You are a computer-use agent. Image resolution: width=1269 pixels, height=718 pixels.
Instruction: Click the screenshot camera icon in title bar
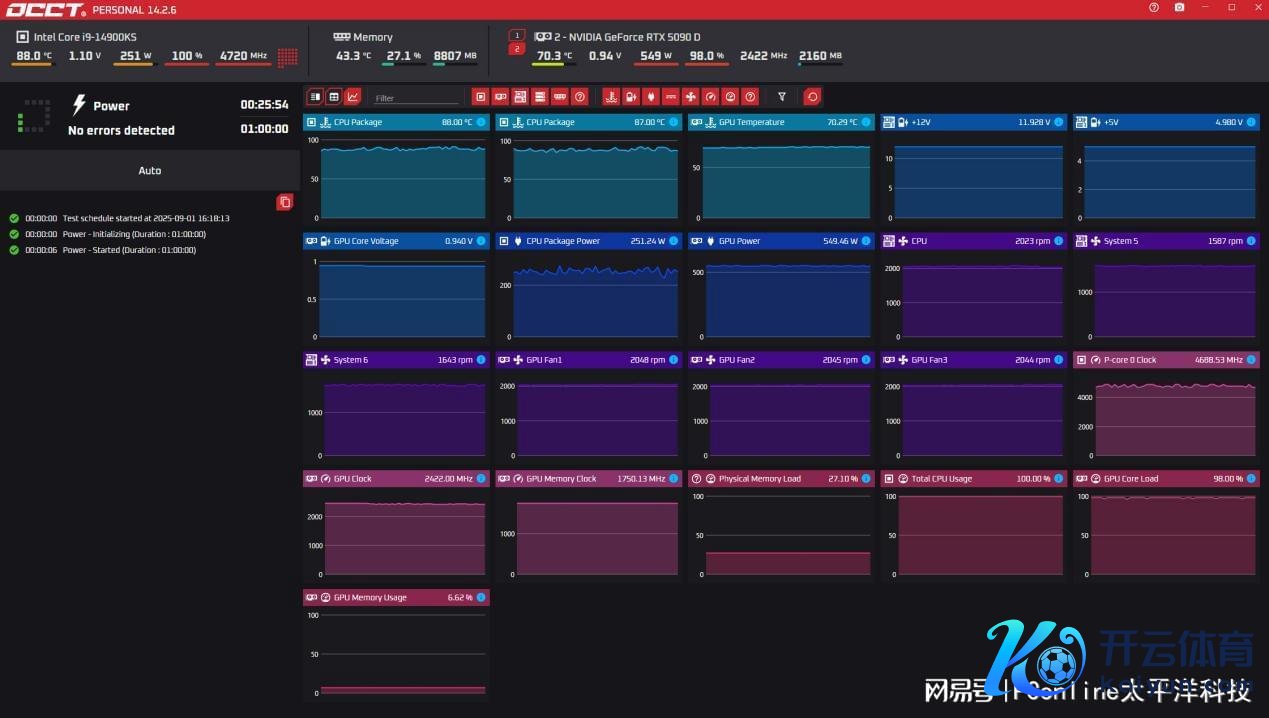point(1180,7)
